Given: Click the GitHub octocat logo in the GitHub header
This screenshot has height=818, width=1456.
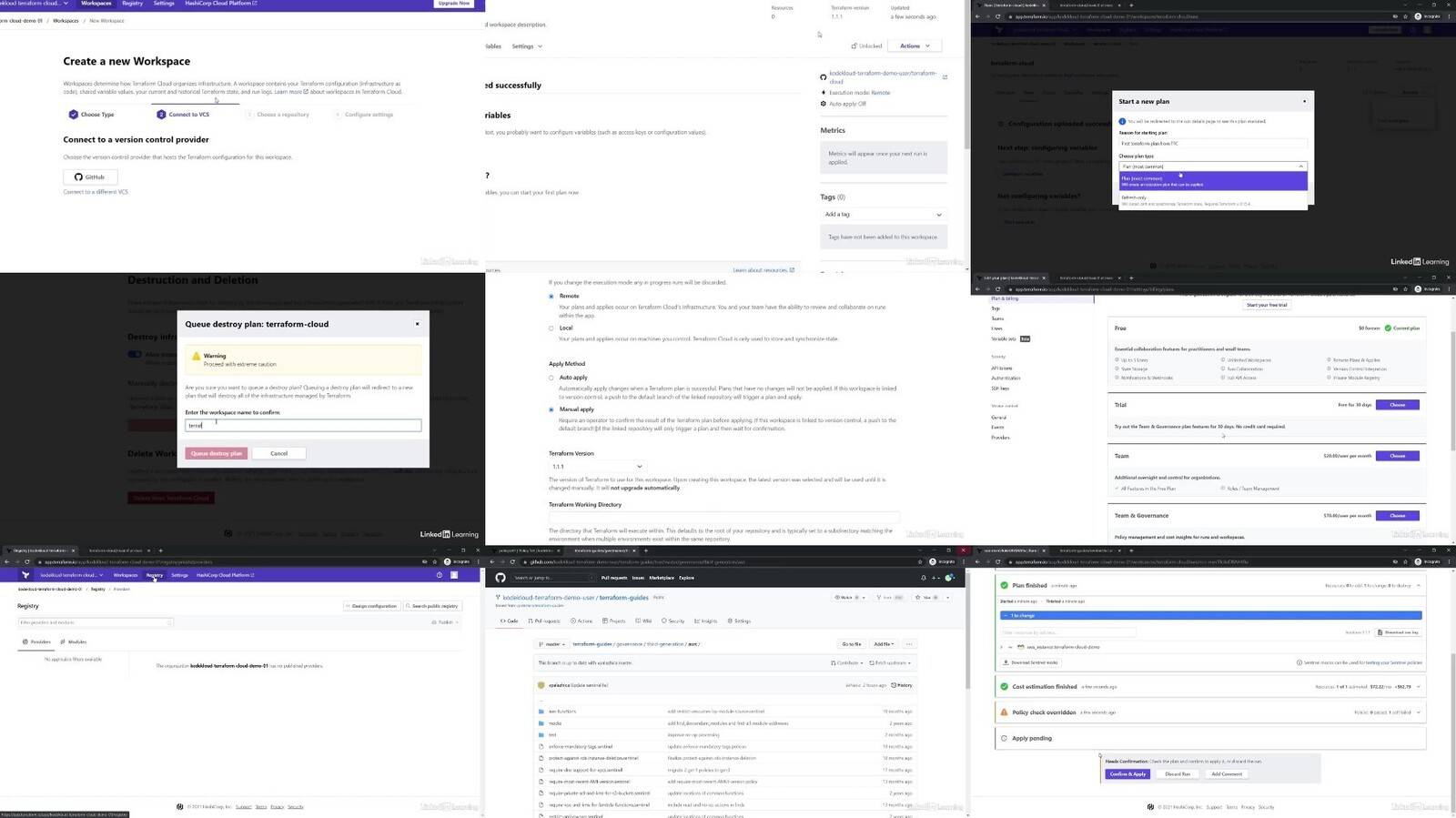Looking at the screenshot, I should [500, 578].
